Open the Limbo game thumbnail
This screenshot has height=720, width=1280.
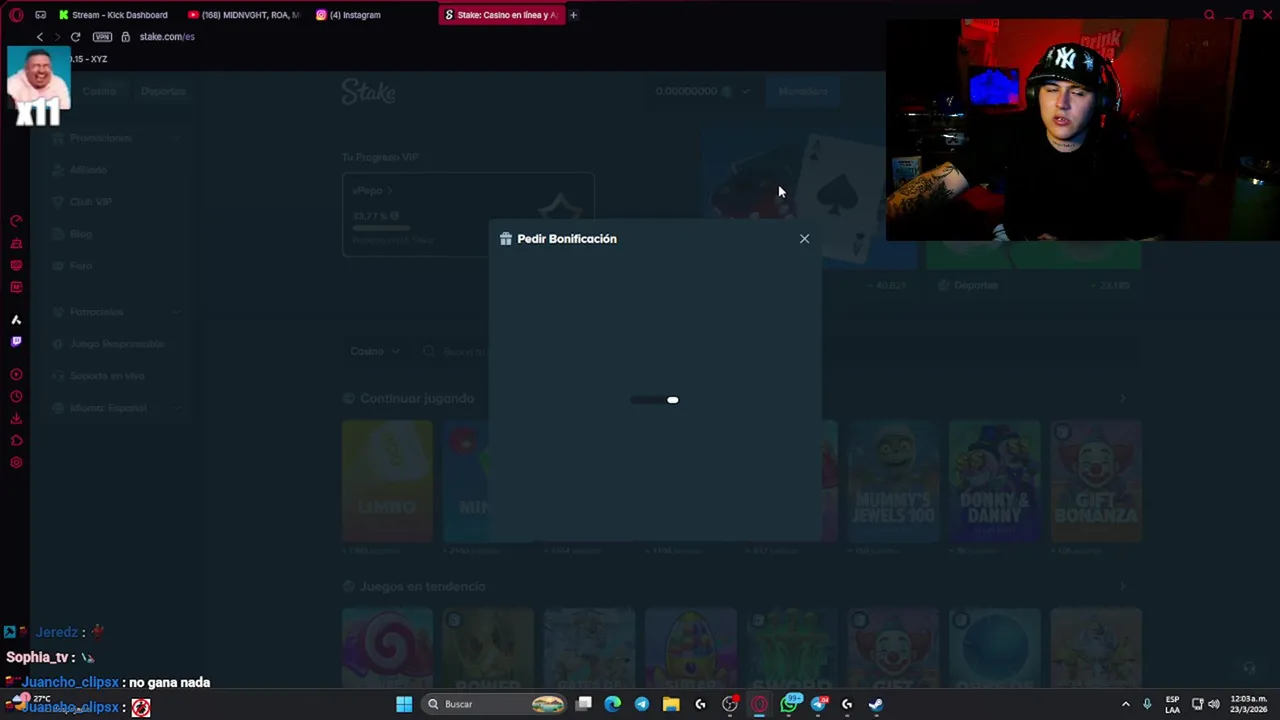(387, 481)
